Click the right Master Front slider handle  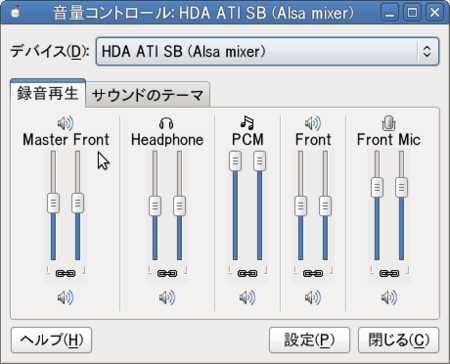78,203
